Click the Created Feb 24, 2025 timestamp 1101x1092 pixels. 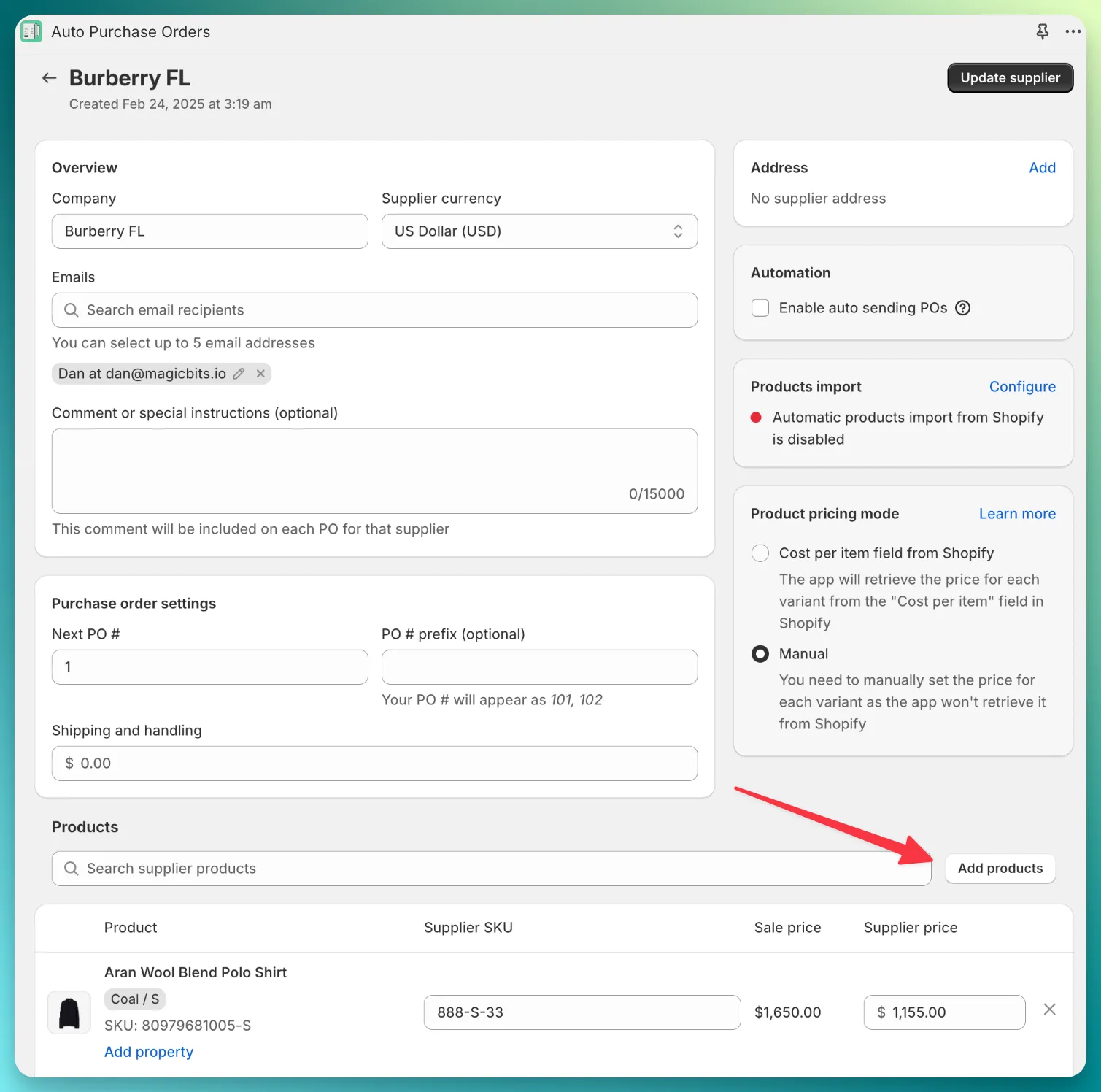pyautogui.click(x=170, y=104)
